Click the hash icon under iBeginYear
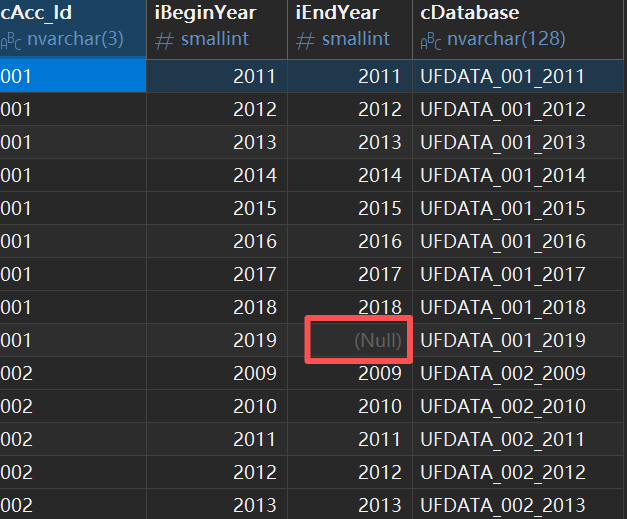 tap(164, 41)
